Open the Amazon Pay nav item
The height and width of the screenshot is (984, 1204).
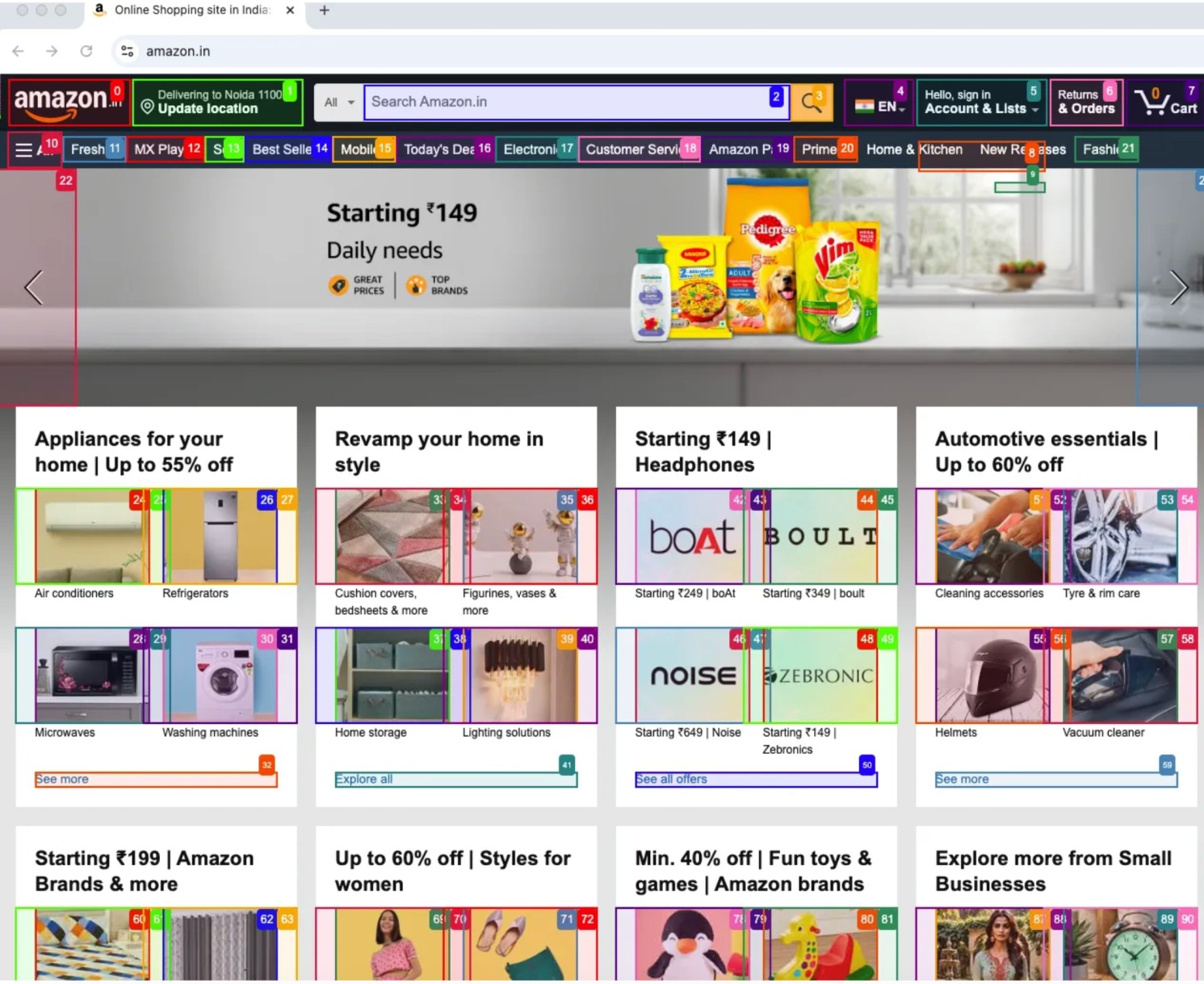coord(746,149)
